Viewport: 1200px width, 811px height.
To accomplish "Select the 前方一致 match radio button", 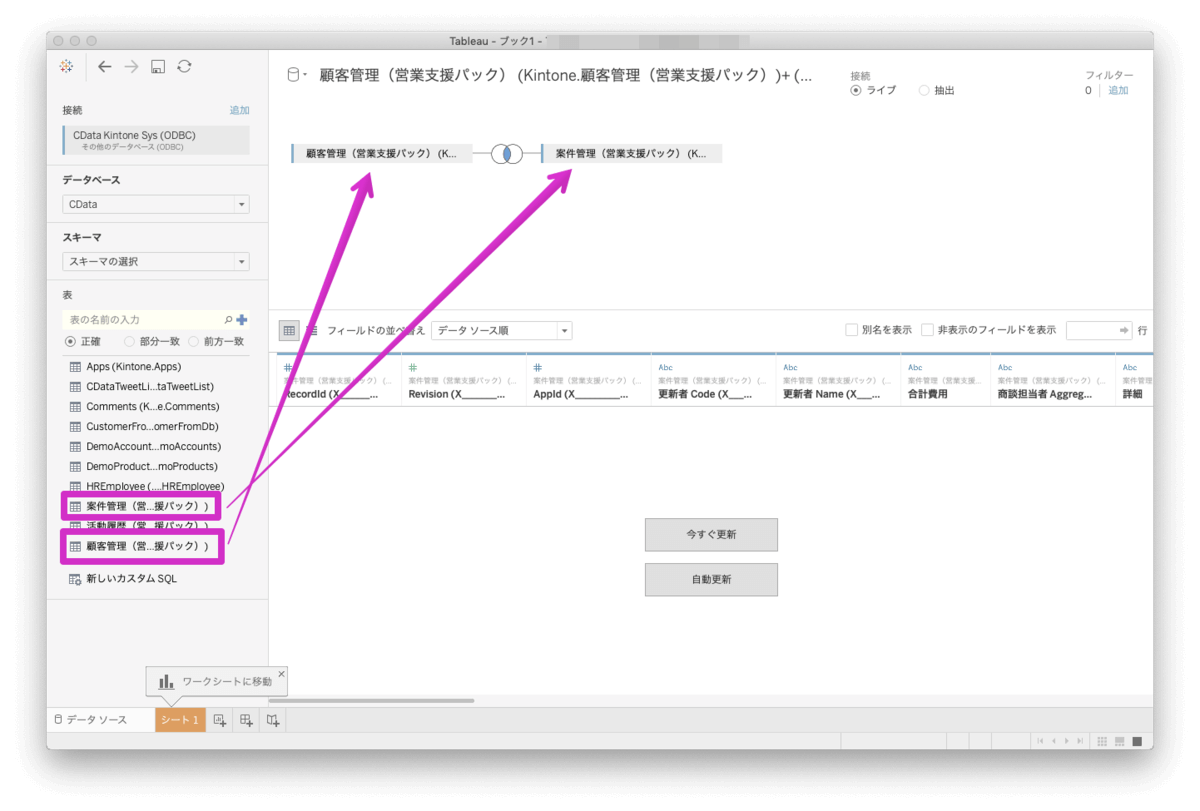I will click(x=193, y=341).
